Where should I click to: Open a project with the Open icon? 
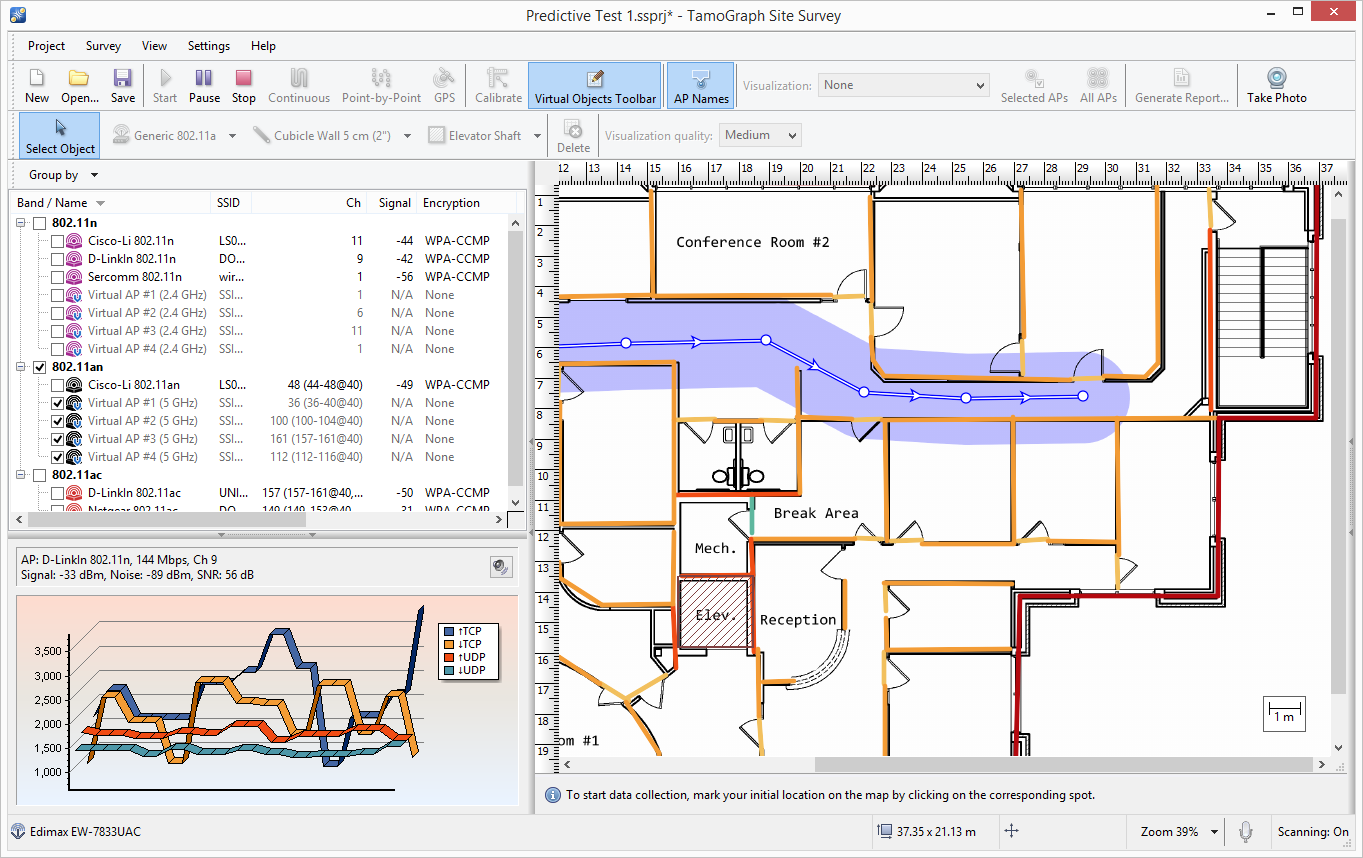(80, 86)
